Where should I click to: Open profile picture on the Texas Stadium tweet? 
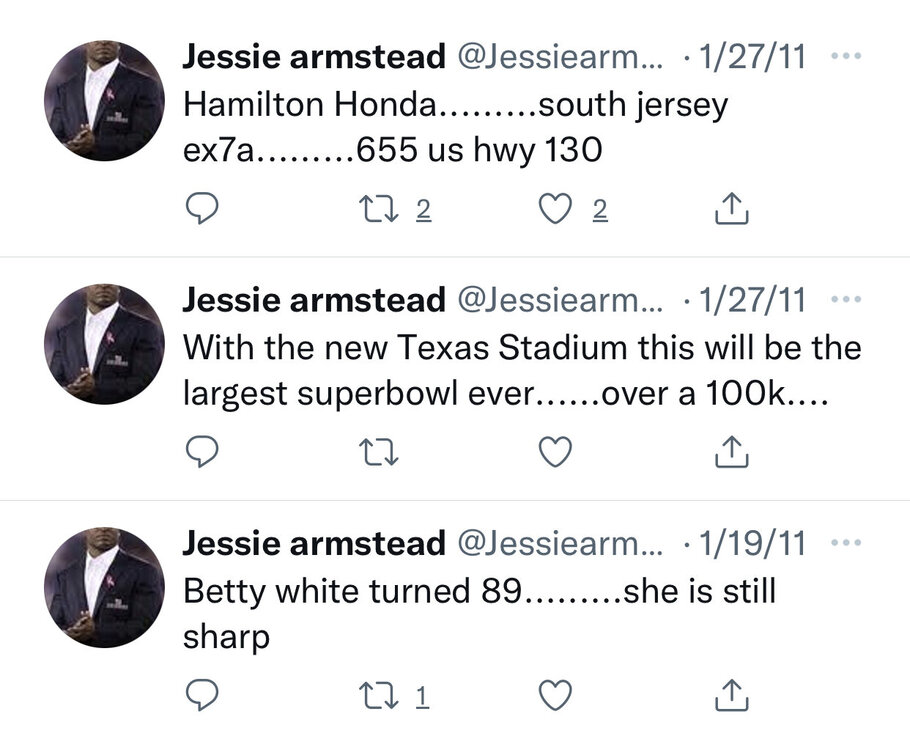click(104, 344)
